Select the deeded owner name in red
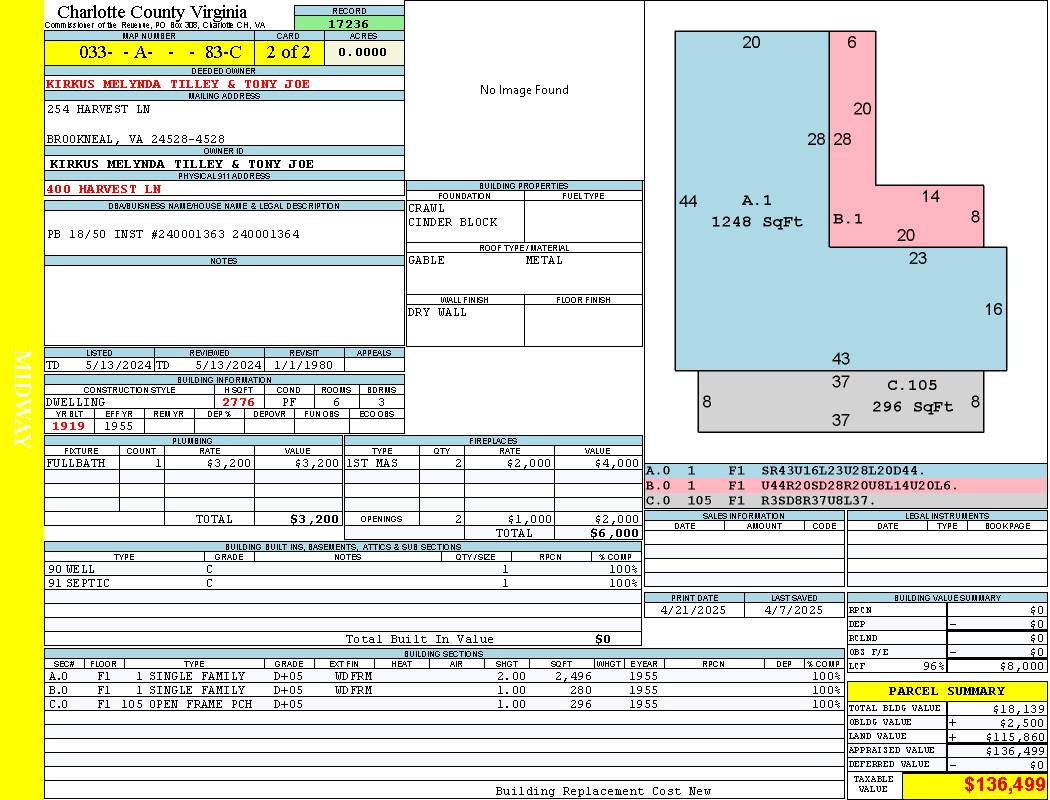1050x800 pixels. (178, 84)
